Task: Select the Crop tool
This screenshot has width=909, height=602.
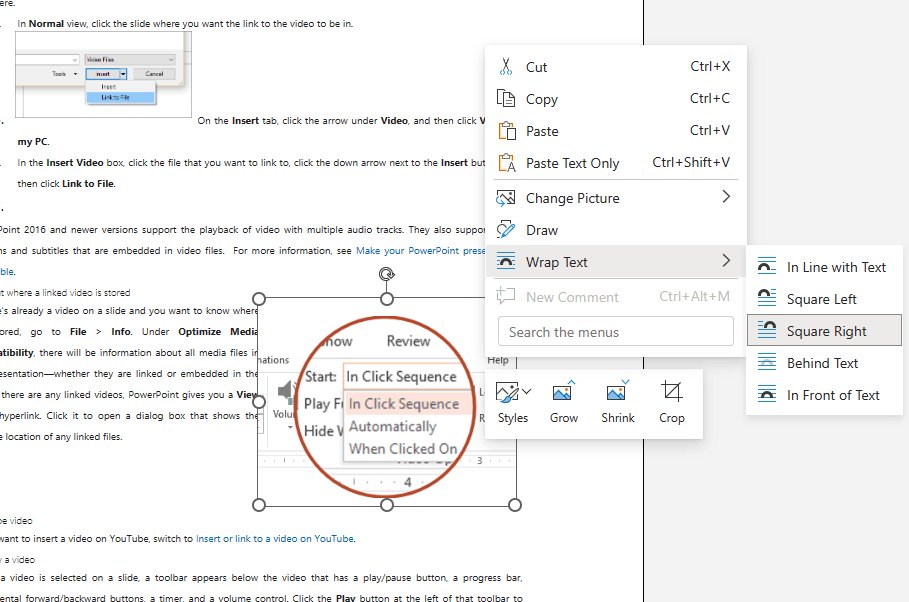Action: (x=671, y=403)
